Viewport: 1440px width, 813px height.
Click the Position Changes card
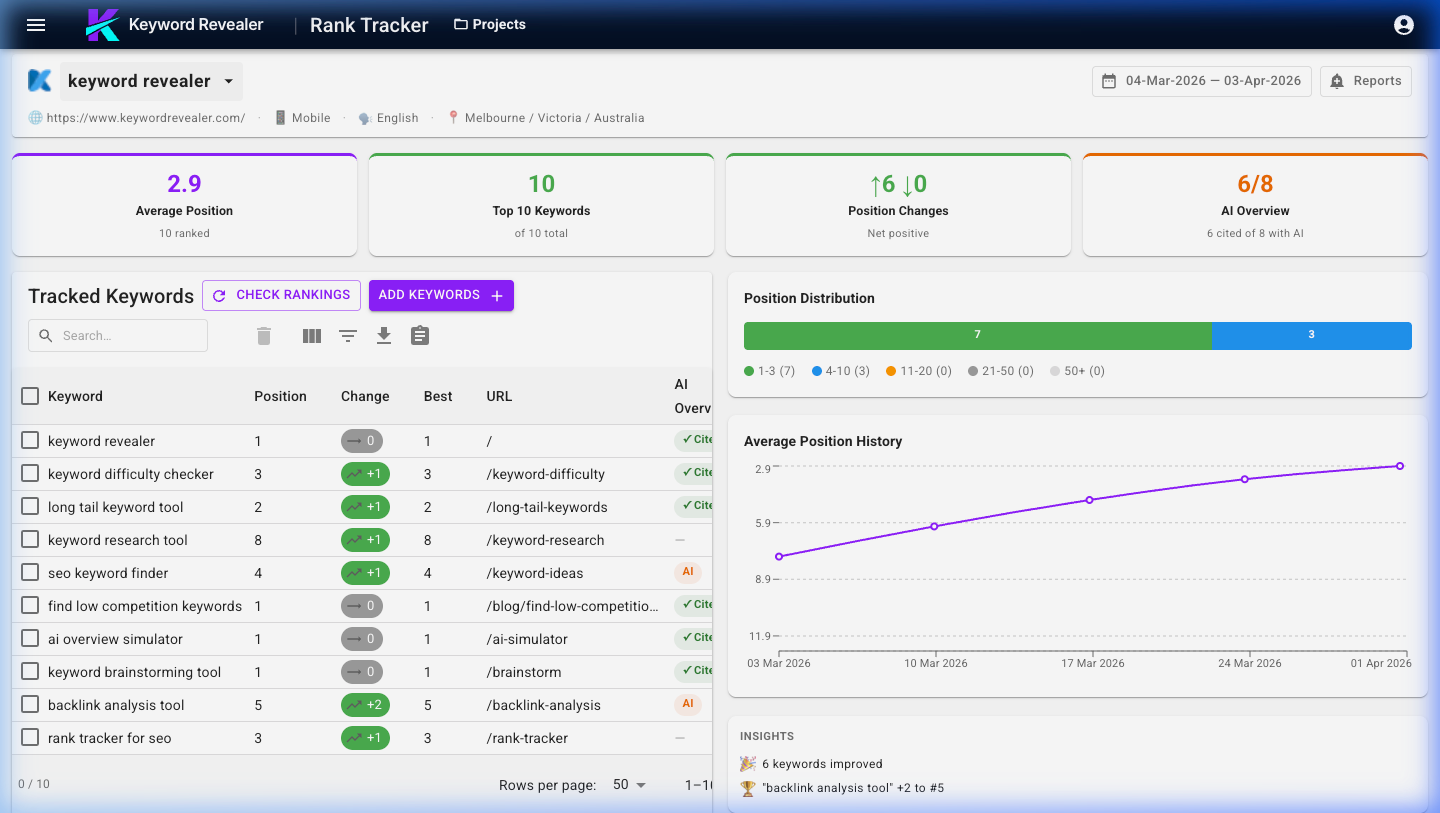pyautogui.click(x=898, y=205)
